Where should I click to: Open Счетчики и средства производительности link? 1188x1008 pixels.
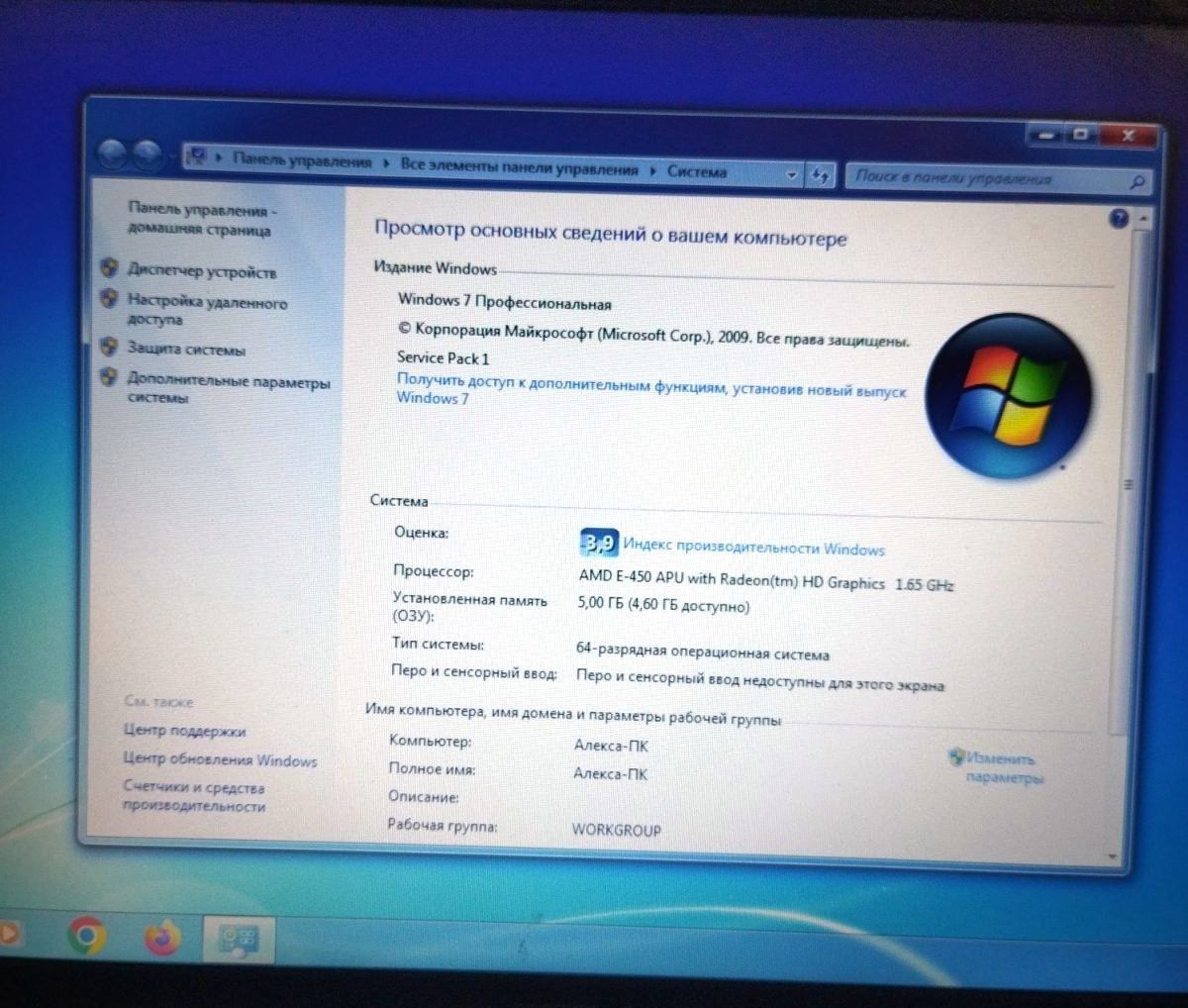194,797
